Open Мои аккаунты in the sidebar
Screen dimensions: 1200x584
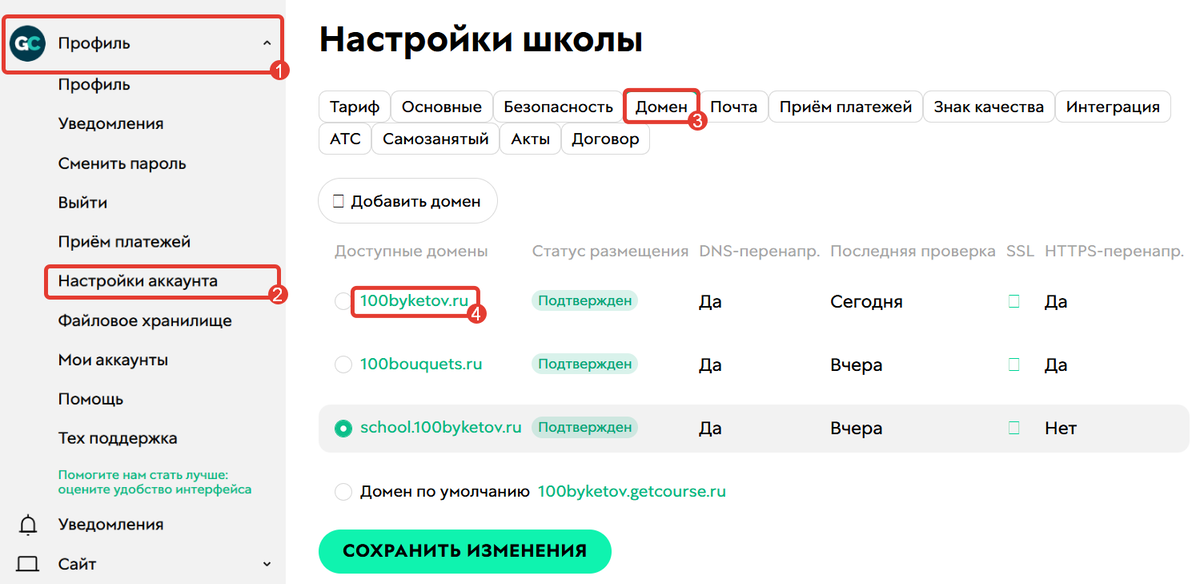pyautogui.click(x=113, y=360)
